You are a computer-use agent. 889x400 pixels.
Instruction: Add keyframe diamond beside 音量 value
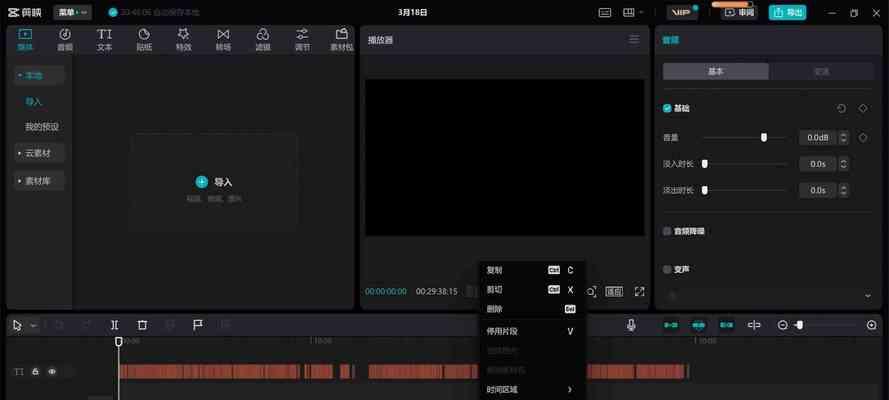[x=863, y=138]
